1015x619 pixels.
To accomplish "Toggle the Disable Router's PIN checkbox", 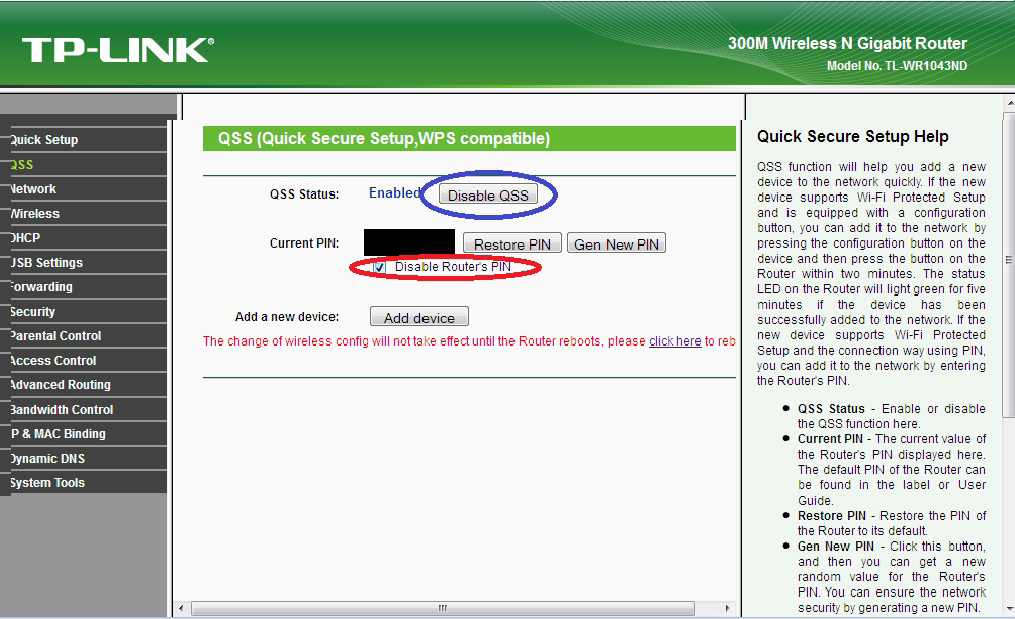I will click(379, 268).
